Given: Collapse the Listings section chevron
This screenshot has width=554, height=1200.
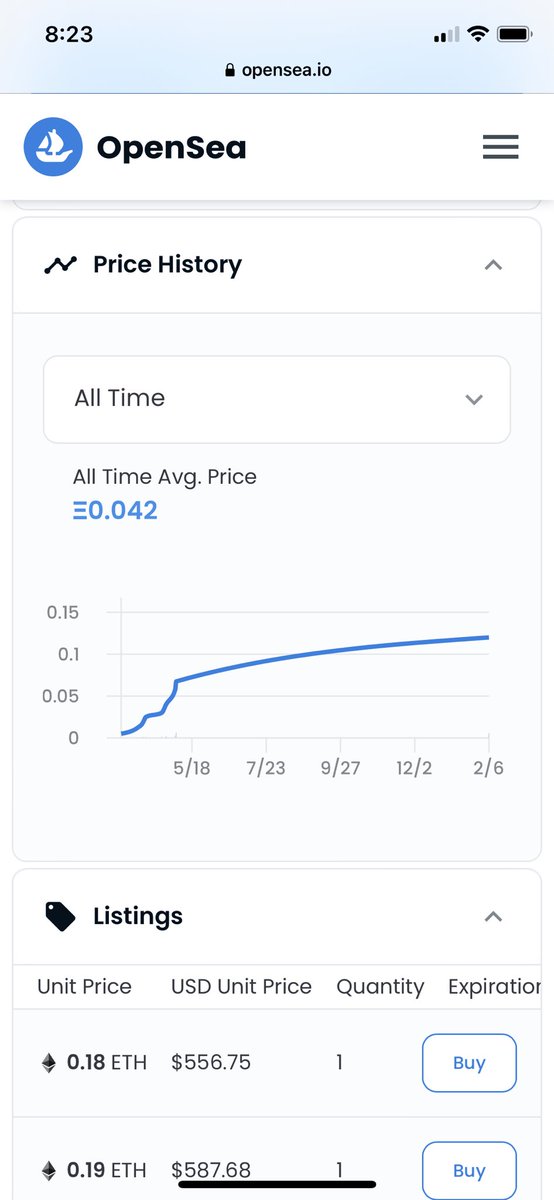Looking at the screenshot, I should (x=493, y=916).
